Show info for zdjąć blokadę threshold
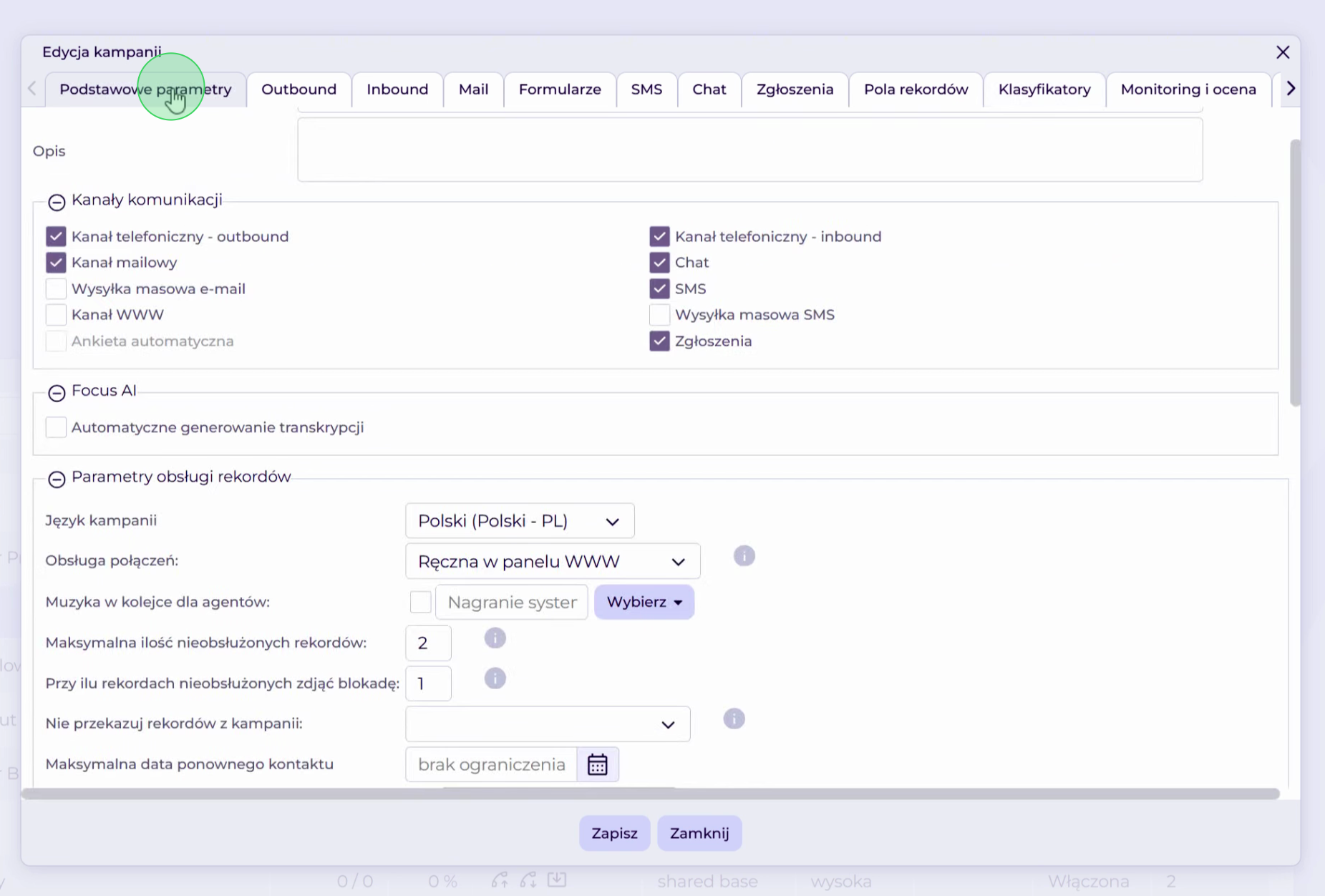This screenshot has width=1325, height=896. [x=495, y=678]
